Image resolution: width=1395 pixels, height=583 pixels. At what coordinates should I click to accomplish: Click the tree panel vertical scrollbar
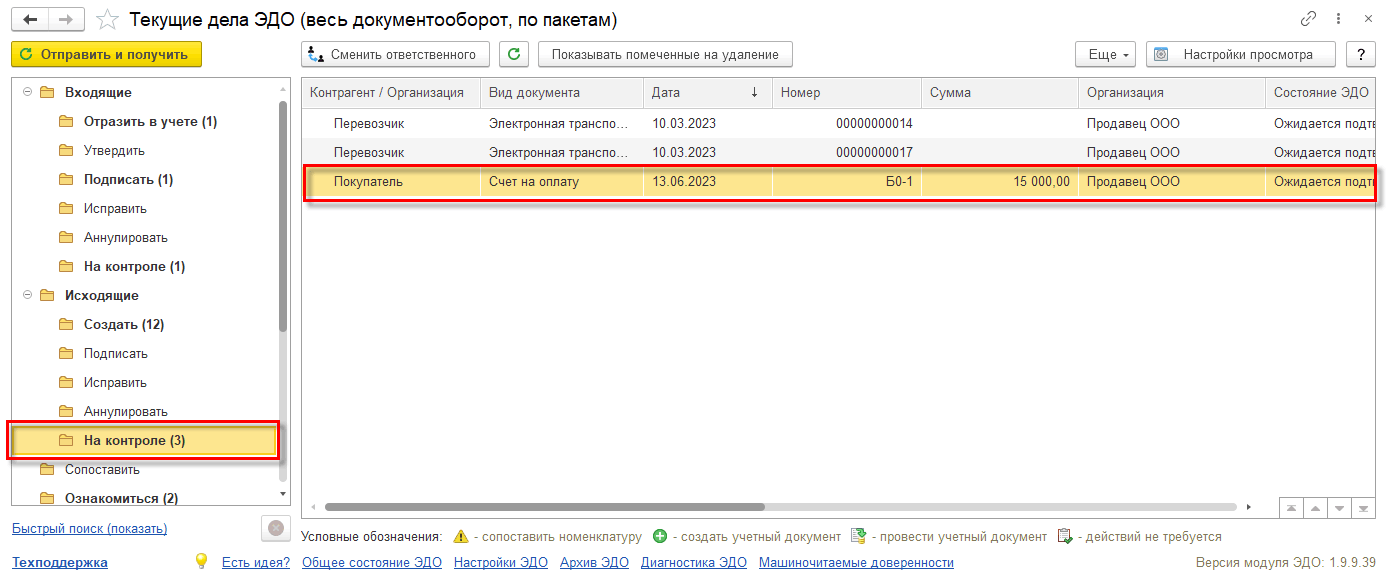pos(283,215)
